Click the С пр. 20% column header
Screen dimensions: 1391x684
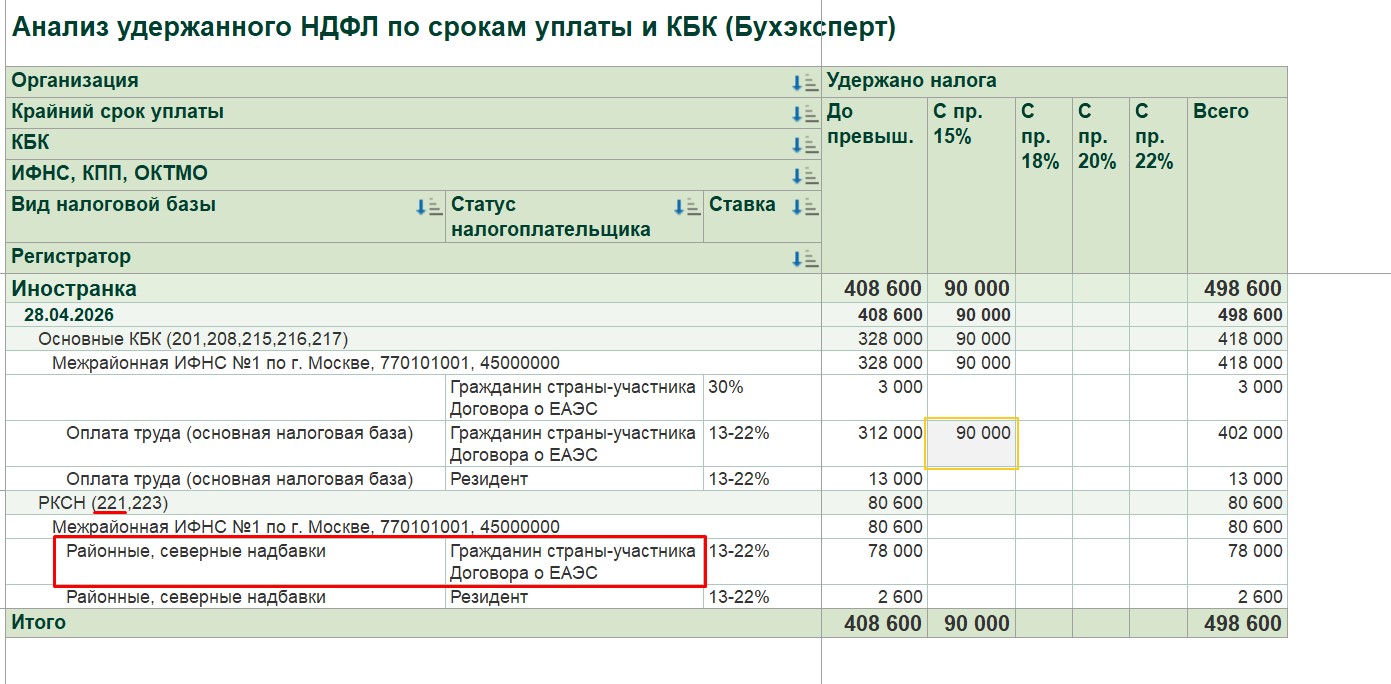click(x=1101, y=185)
